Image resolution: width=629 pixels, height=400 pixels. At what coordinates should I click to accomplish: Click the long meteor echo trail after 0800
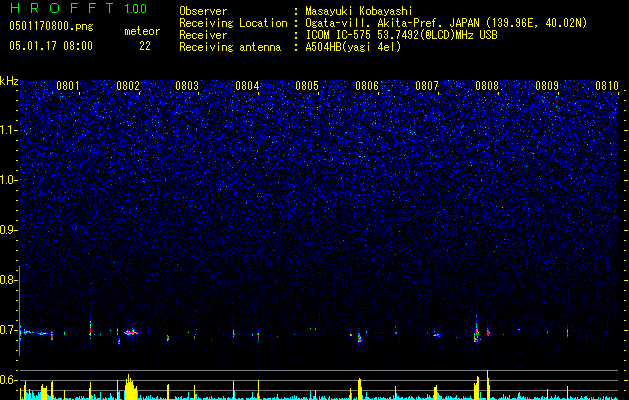(36, 333)
